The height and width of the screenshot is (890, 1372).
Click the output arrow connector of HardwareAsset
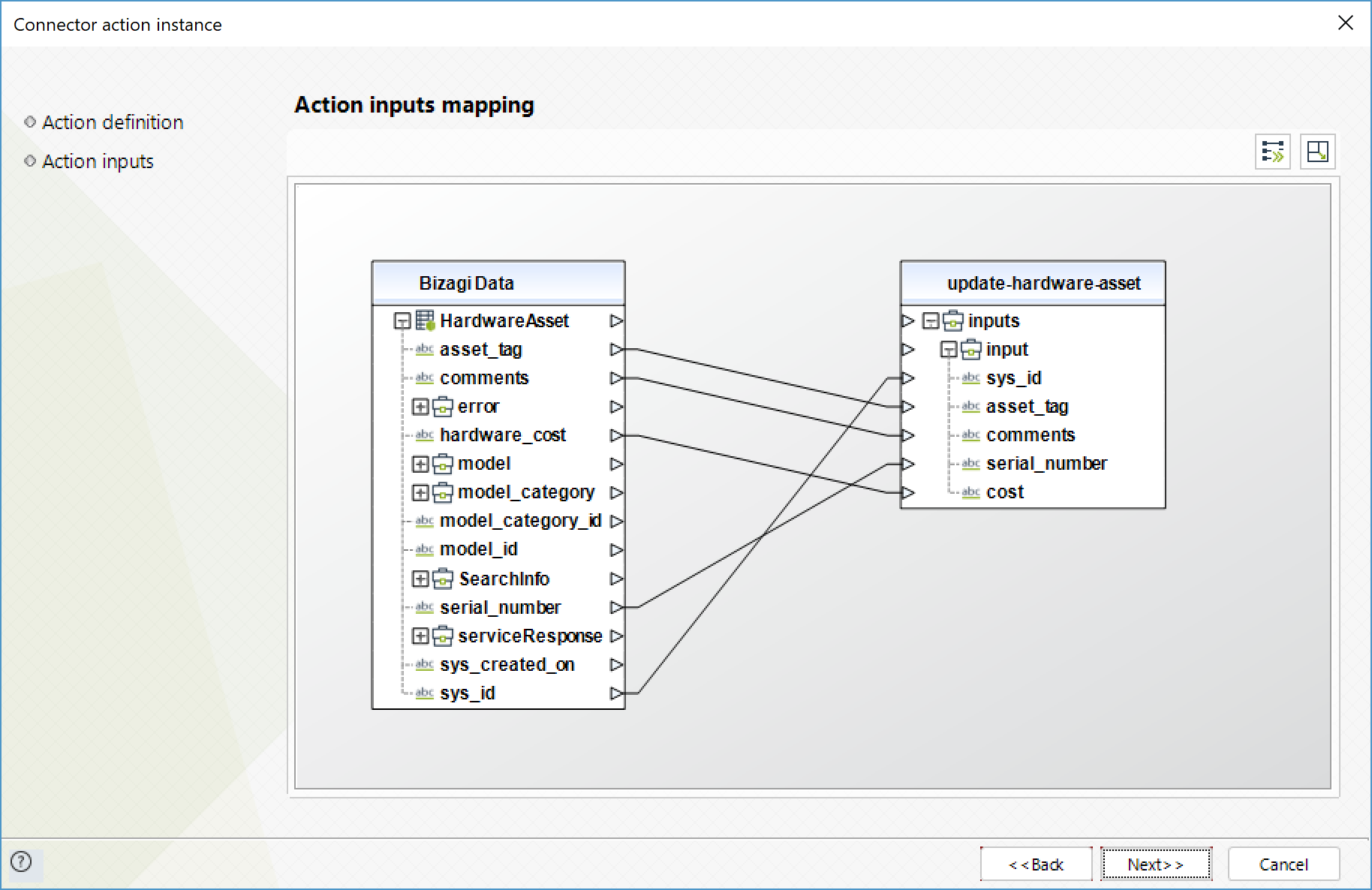tap(616, 320)
